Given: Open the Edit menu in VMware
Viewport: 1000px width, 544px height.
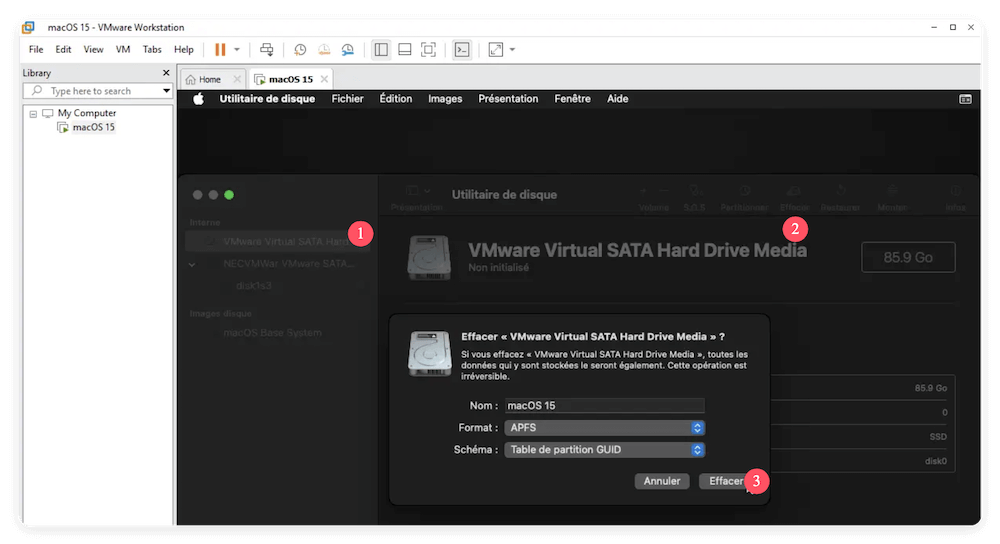Looking at the screenshot, I should [x=63, y=50].
